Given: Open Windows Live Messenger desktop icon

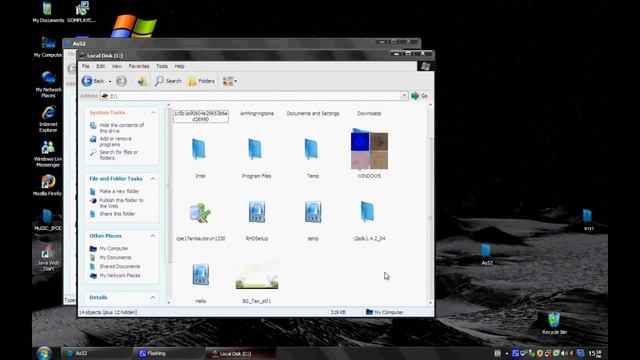Looking at the screenshot, I should coord(48,154).
